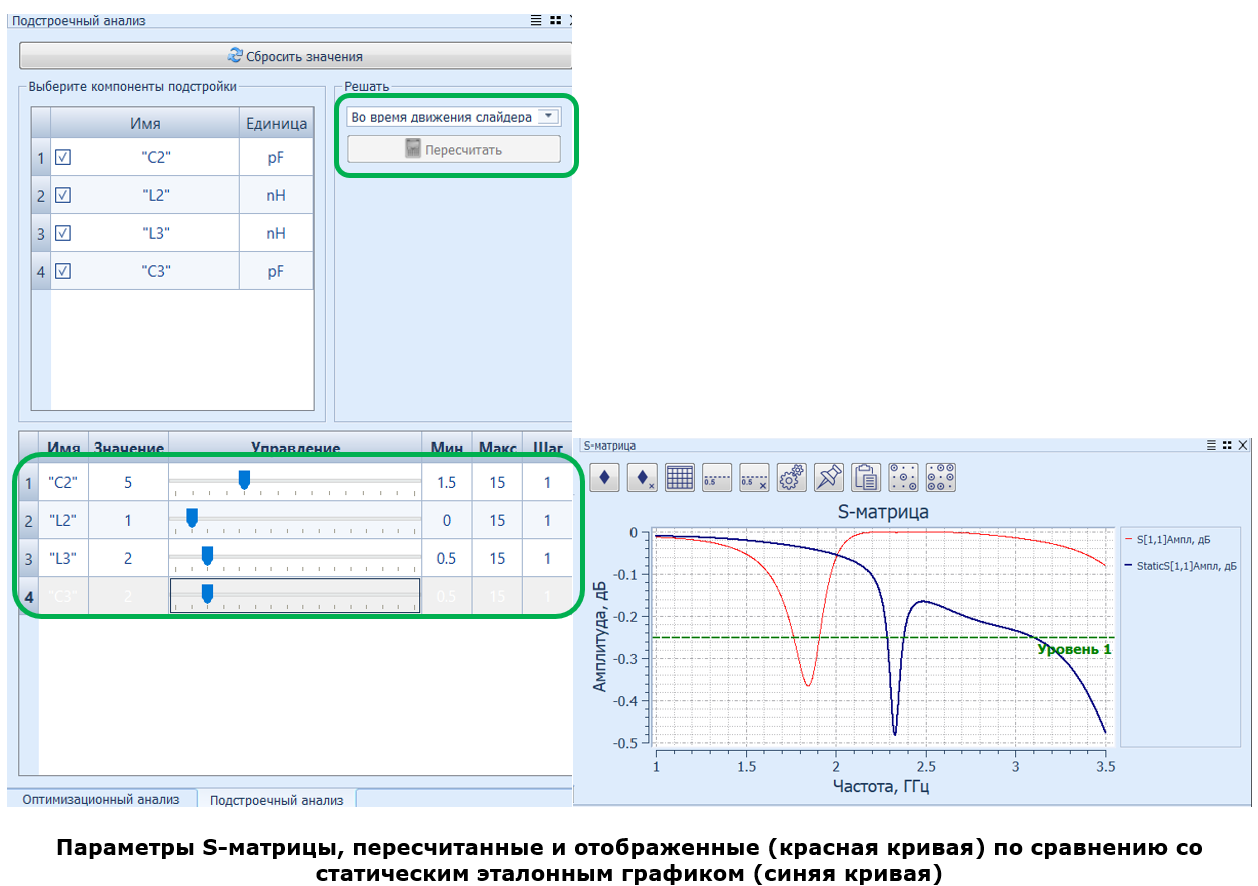The height and width of the screenshot is (886, 1258).
Task: Open the S-matrix panel options menu icon
Action: click(1211, 445)
